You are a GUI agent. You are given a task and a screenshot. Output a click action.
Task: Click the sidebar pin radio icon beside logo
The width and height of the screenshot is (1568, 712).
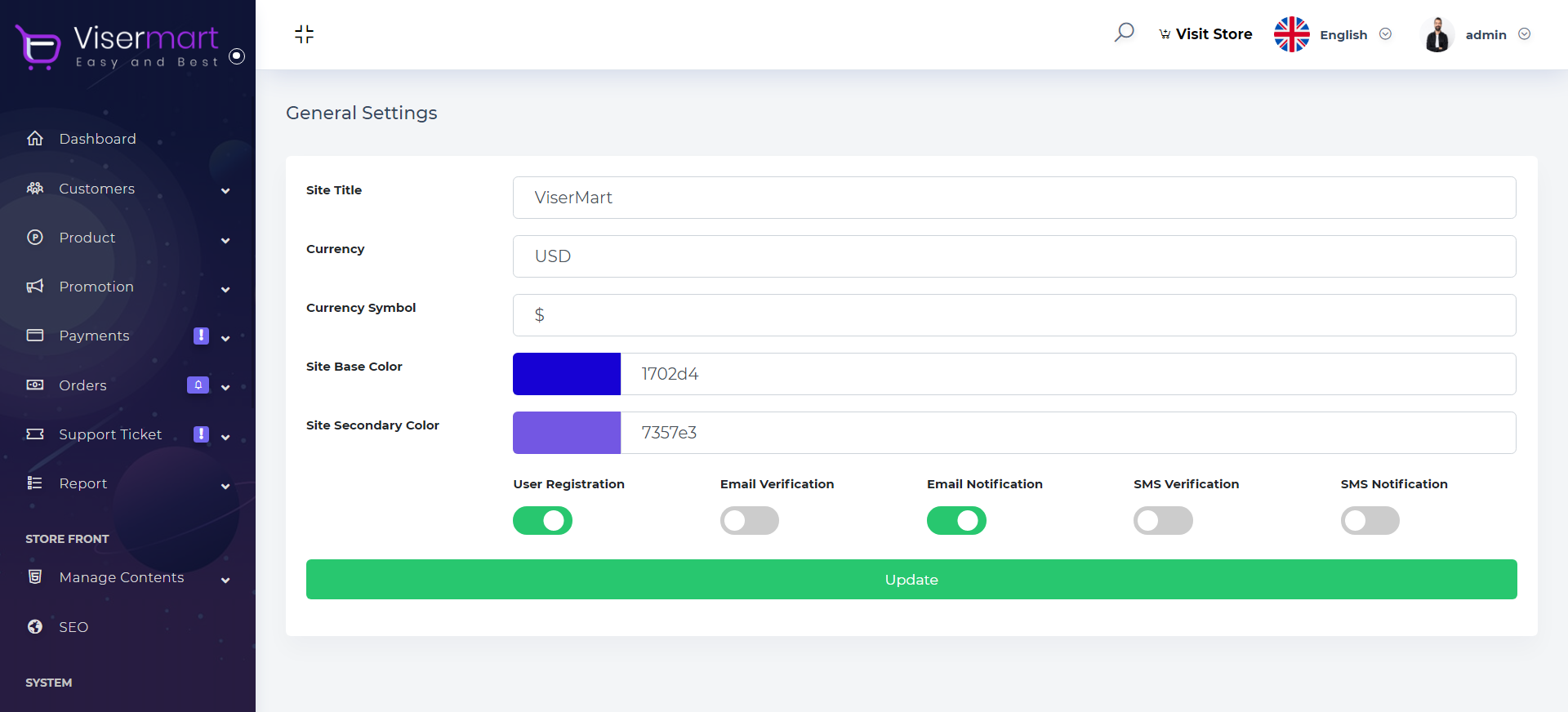[x=237, y=56]
